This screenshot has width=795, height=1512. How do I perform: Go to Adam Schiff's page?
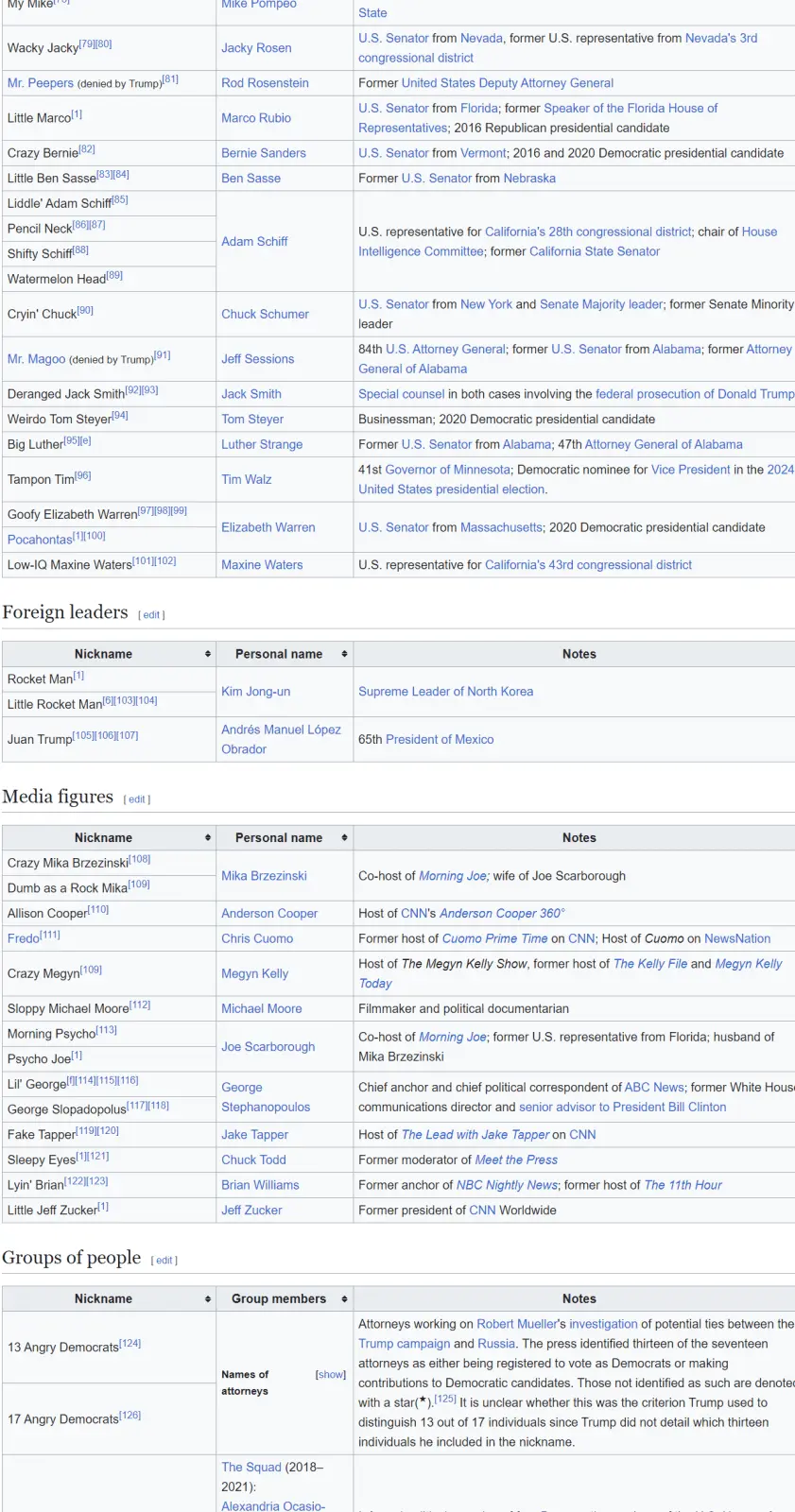254,242
